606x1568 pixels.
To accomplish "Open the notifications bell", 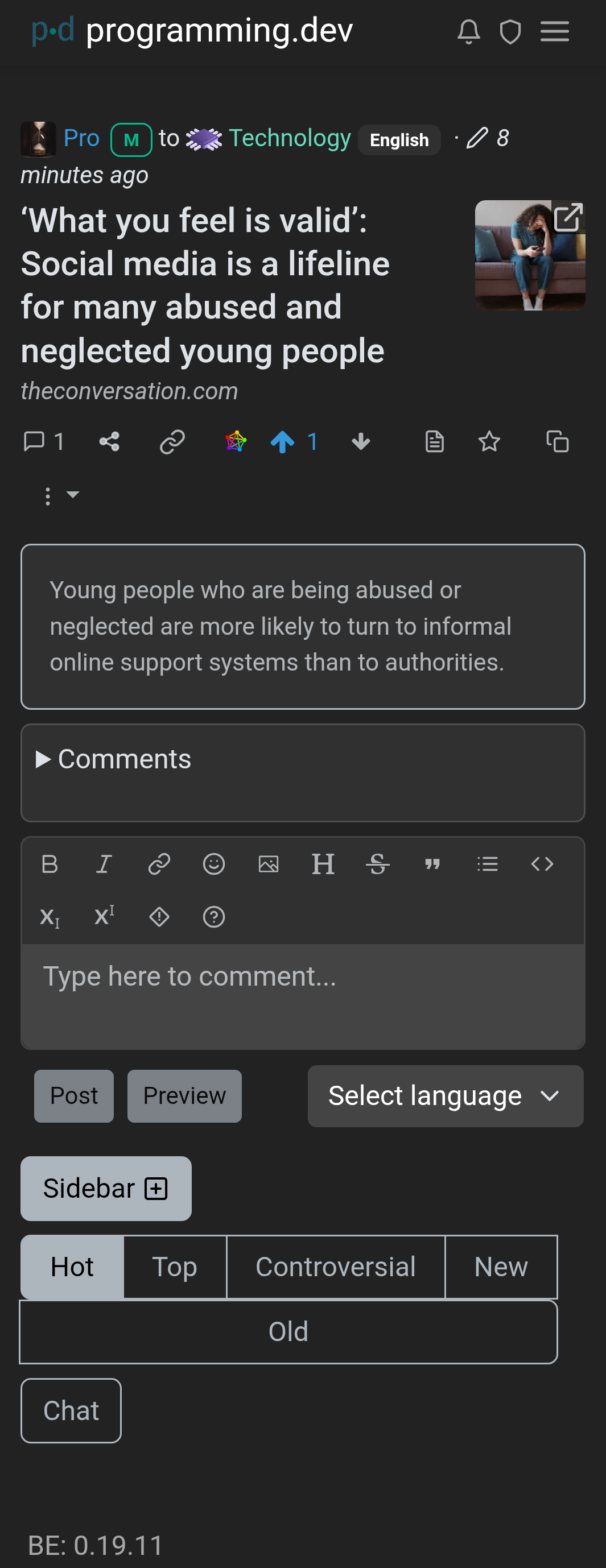I will coord(468,32).
